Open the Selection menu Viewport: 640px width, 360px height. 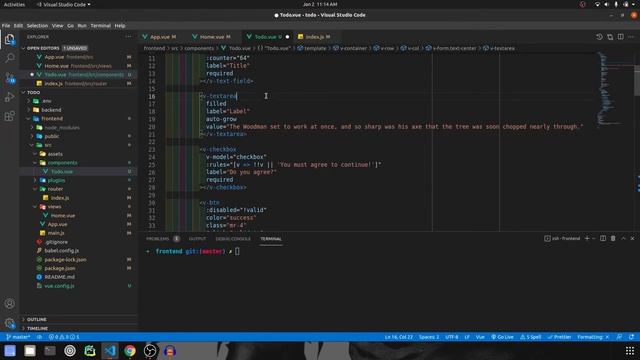pyautogui.click(x=37, y=26)
